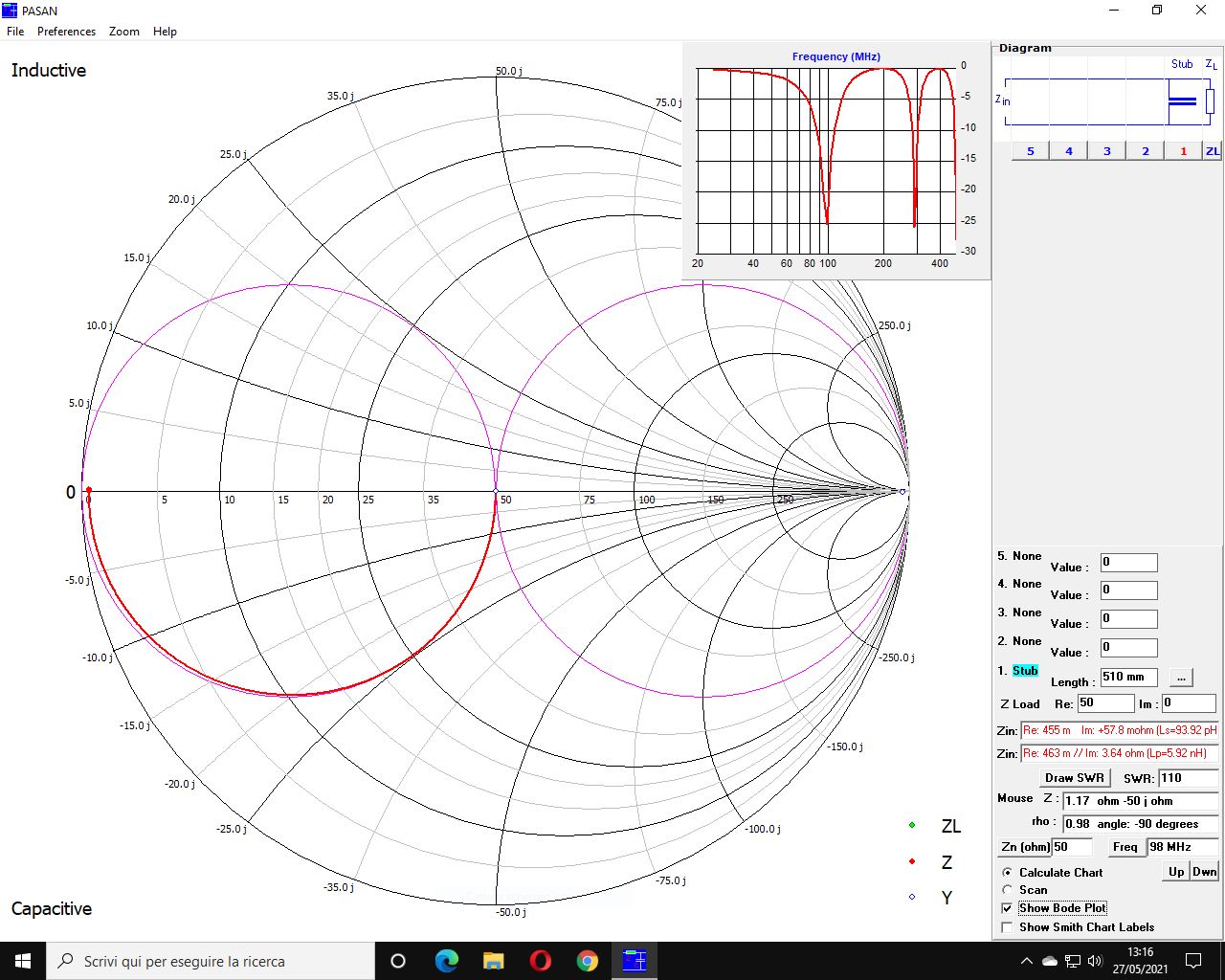Enable Show Smith Chart Labels
The height and width of the screenshot is (980, 1225).
click(x=1007, y=927)
